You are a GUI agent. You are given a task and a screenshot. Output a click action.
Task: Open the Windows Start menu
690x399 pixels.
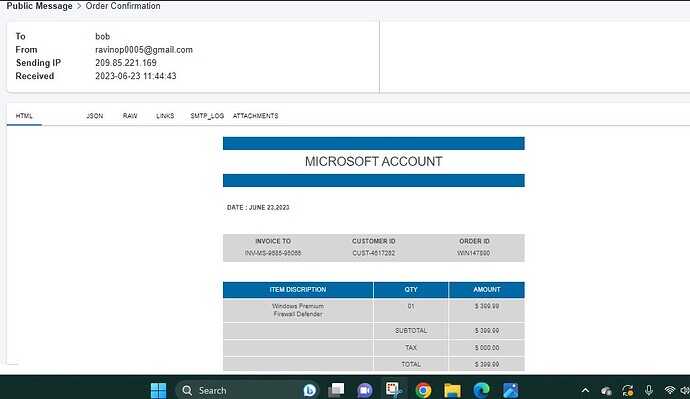[158, 390]
